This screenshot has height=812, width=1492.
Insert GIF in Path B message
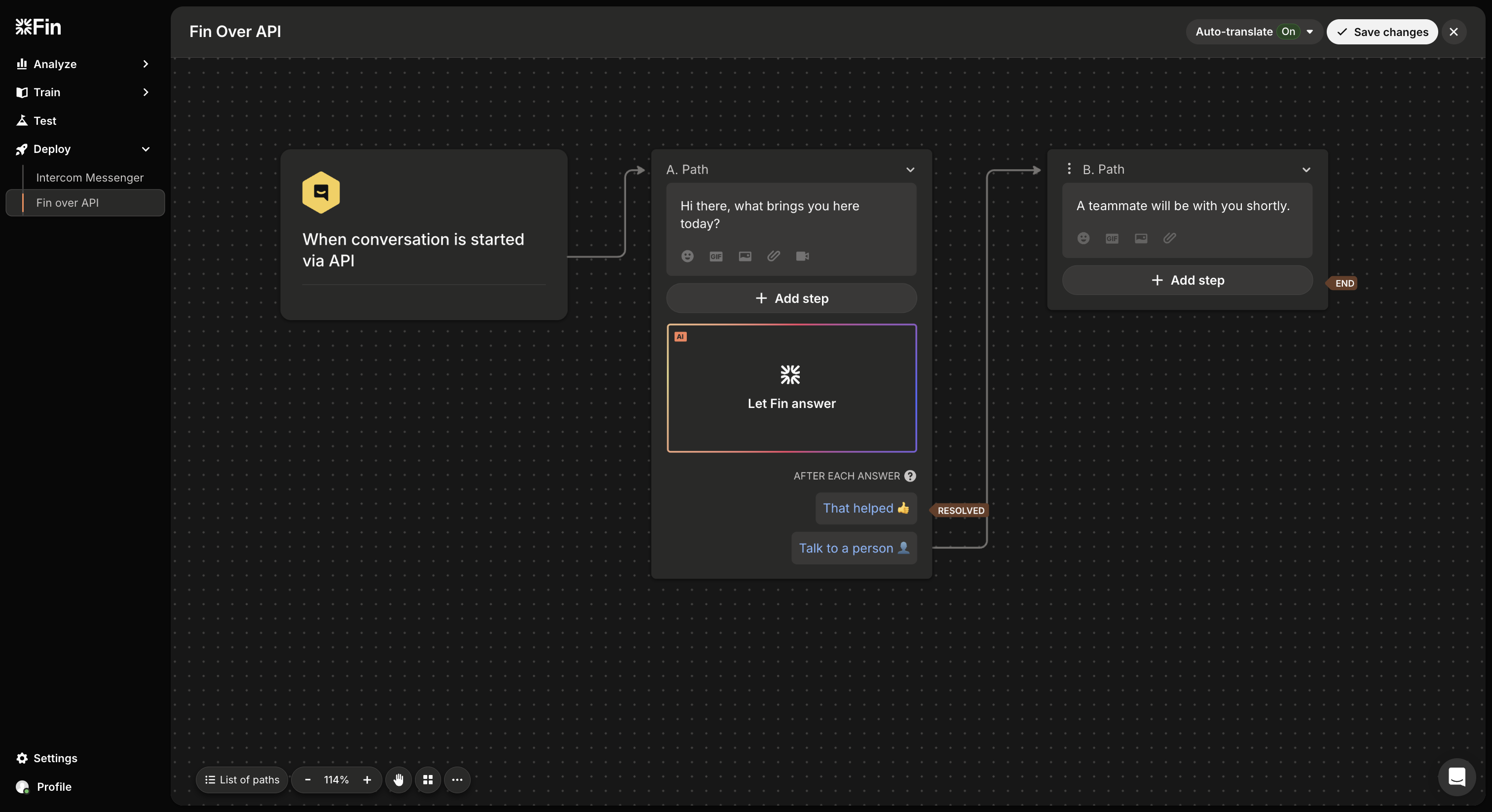coord(1112,238)
